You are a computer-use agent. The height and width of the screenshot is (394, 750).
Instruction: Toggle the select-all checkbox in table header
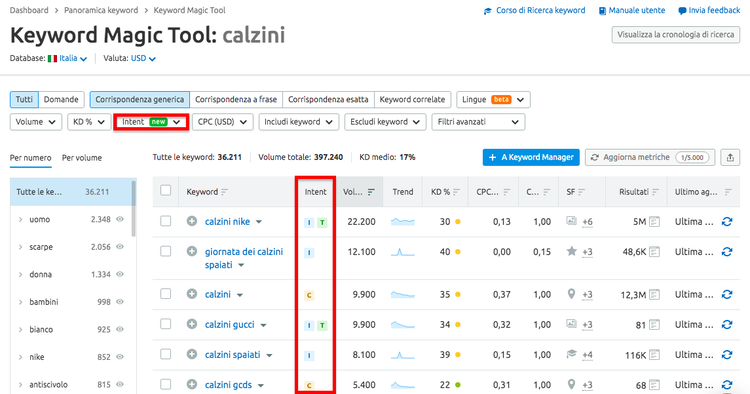pos(165,191)
